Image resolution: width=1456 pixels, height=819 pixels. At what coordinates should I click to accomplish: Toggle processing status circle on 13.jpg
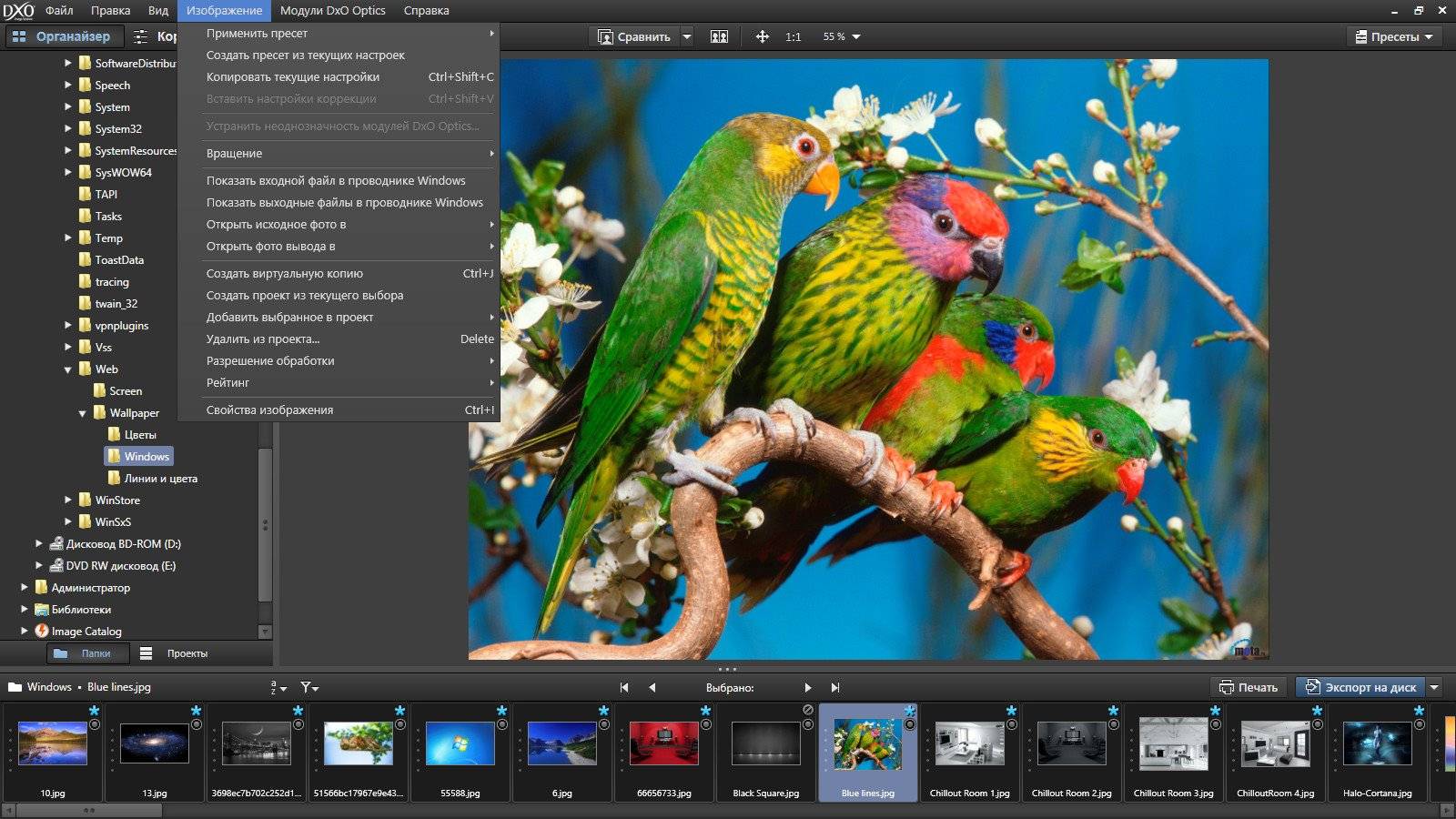point(197,725)
